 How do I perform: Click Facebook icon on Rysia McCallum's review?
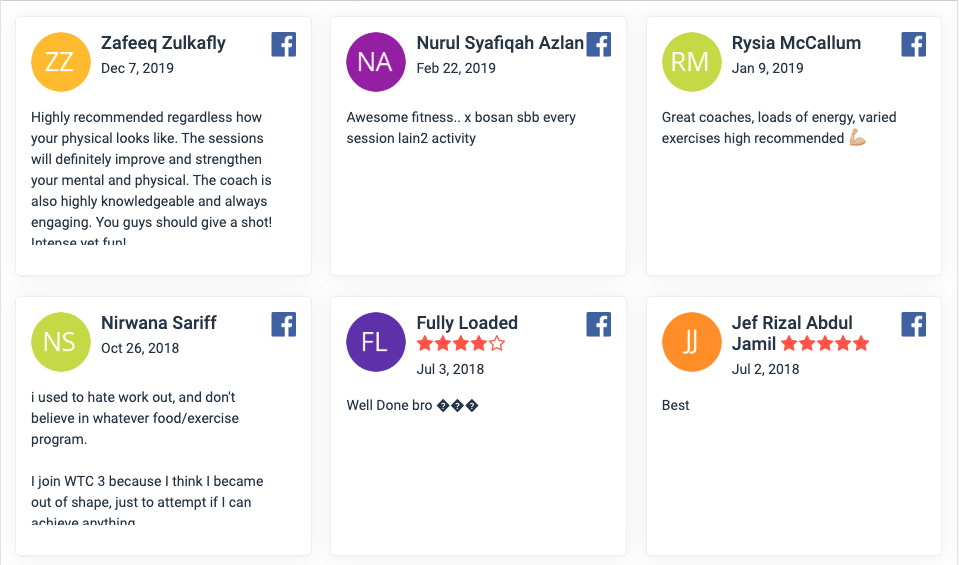pyautogui.click(x=913, y=44)
